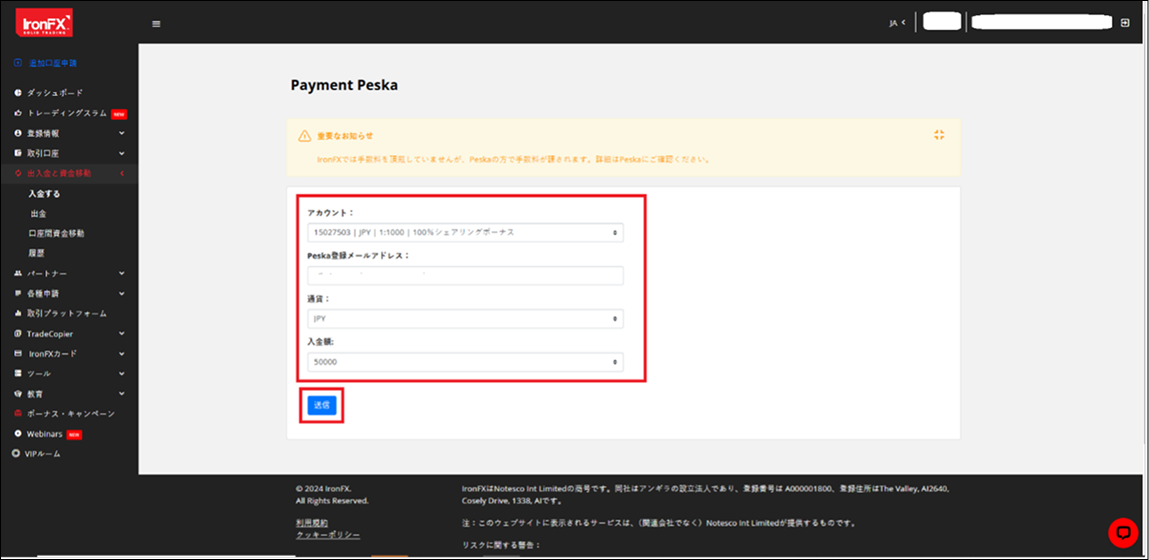Select 口座間資金移動 in the sidebar
Screen dimensions: 1149x560
click(x=56, y=233)
